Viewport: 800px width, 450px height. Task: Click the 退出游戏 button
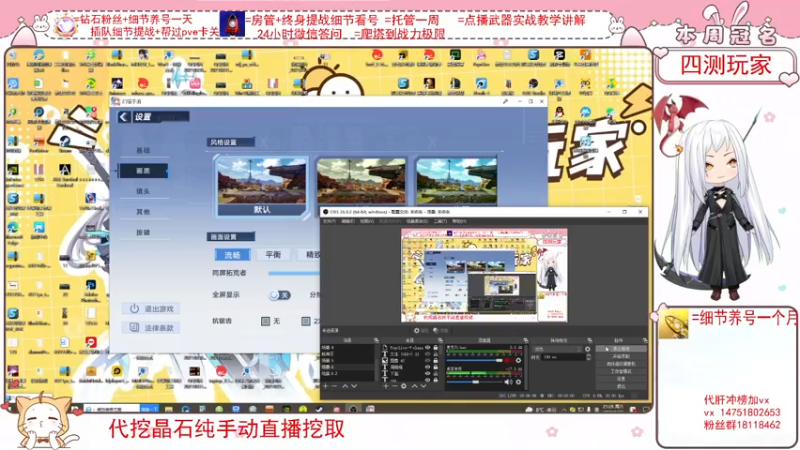tap(151, 309)
